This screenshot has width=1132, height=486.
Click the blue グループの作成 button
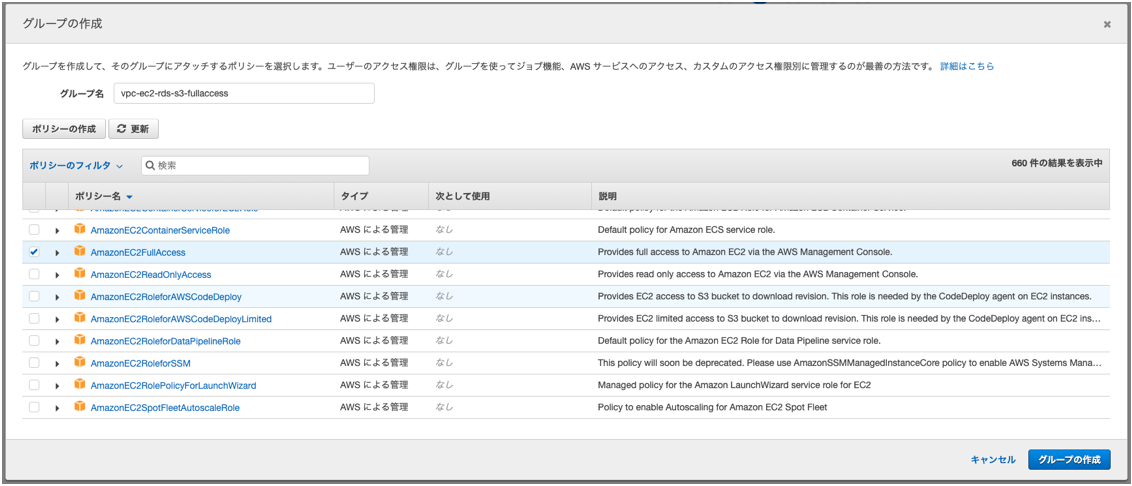tap(1069, 460)
